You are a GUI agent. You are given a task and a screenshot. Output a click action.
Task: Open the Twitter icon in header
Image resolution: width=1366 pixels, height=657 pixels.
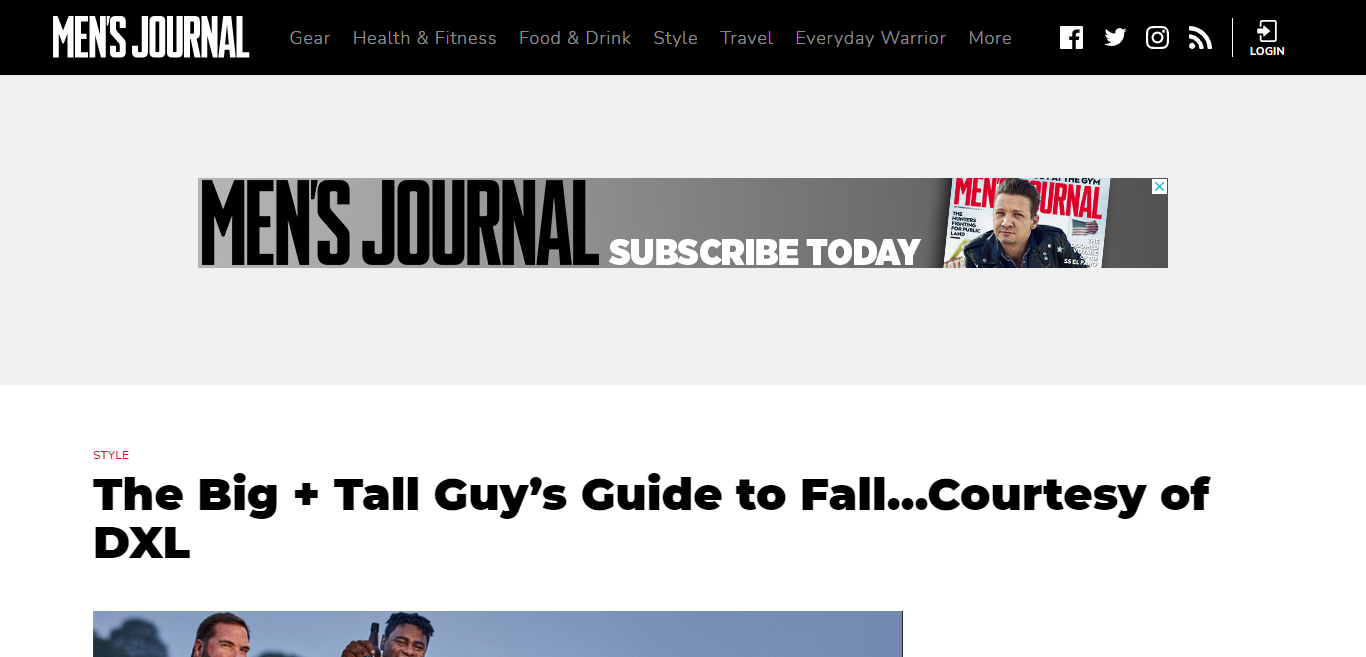pos(1115,38)
